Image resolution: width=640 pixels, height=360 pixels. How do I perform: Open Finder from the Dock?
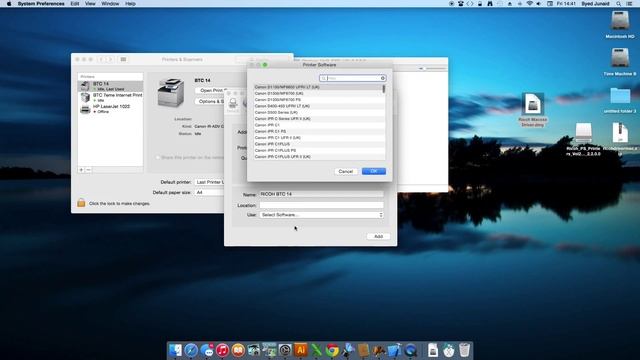tap(176, 350)
